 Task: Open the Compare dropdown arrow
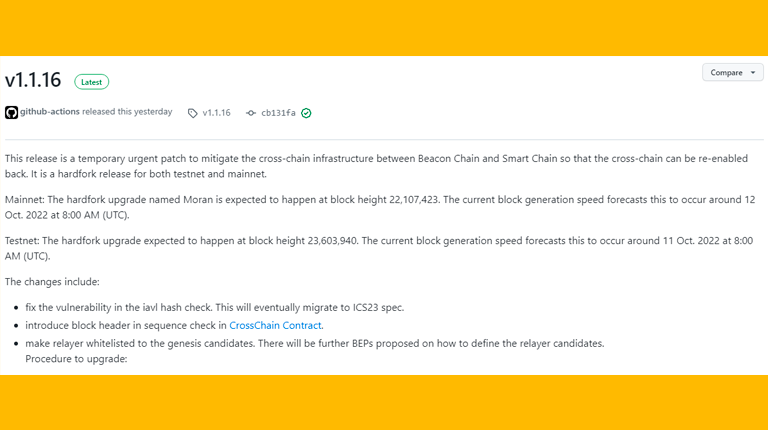coord(753,72)
